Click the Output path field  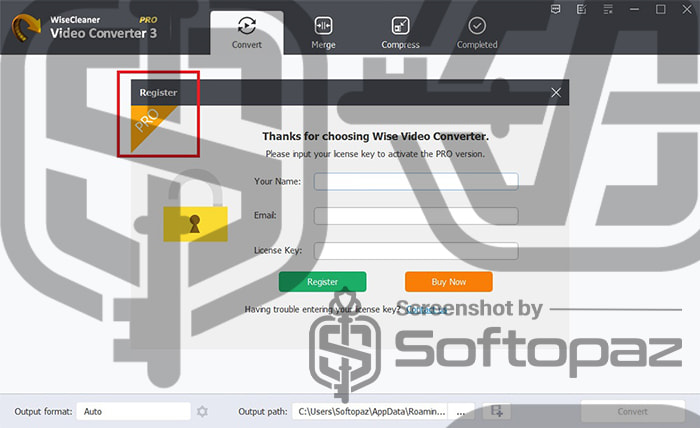coord(370,411)
